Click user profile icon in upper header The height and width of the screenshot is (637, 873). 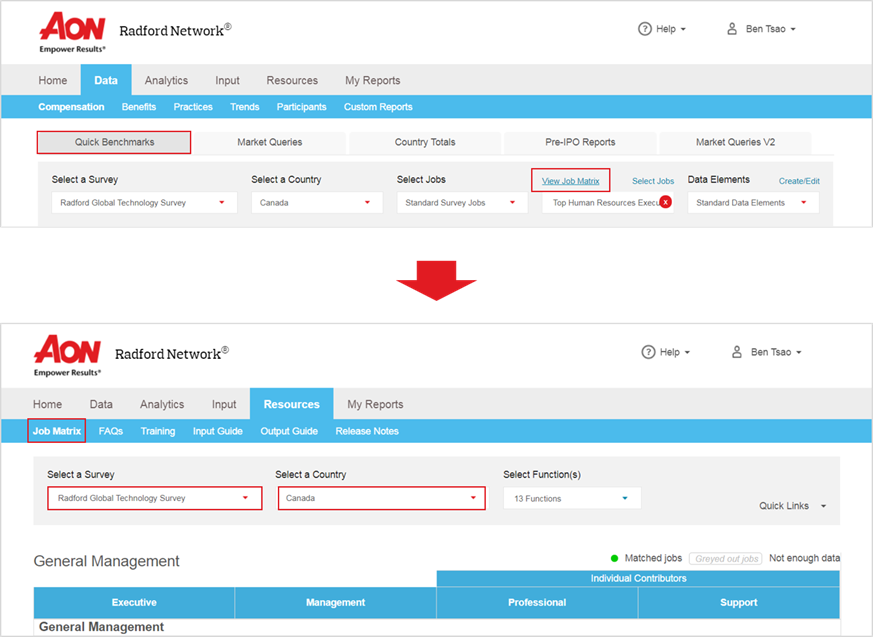tap(732, 29)
